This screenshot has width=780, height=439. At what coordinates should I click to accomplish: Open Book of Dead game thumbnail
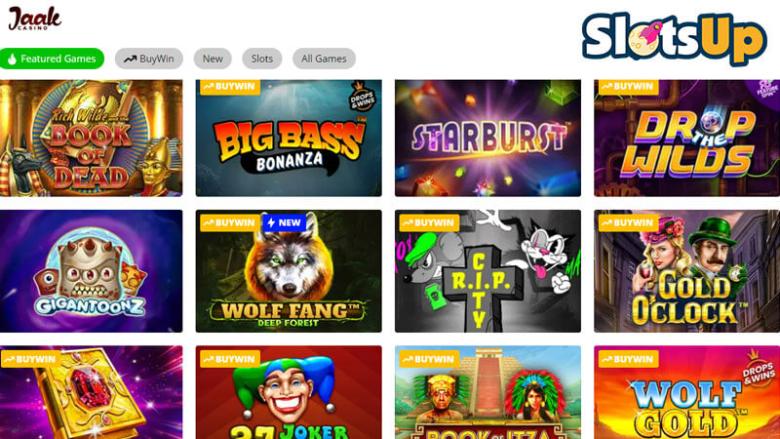point(91,138)
